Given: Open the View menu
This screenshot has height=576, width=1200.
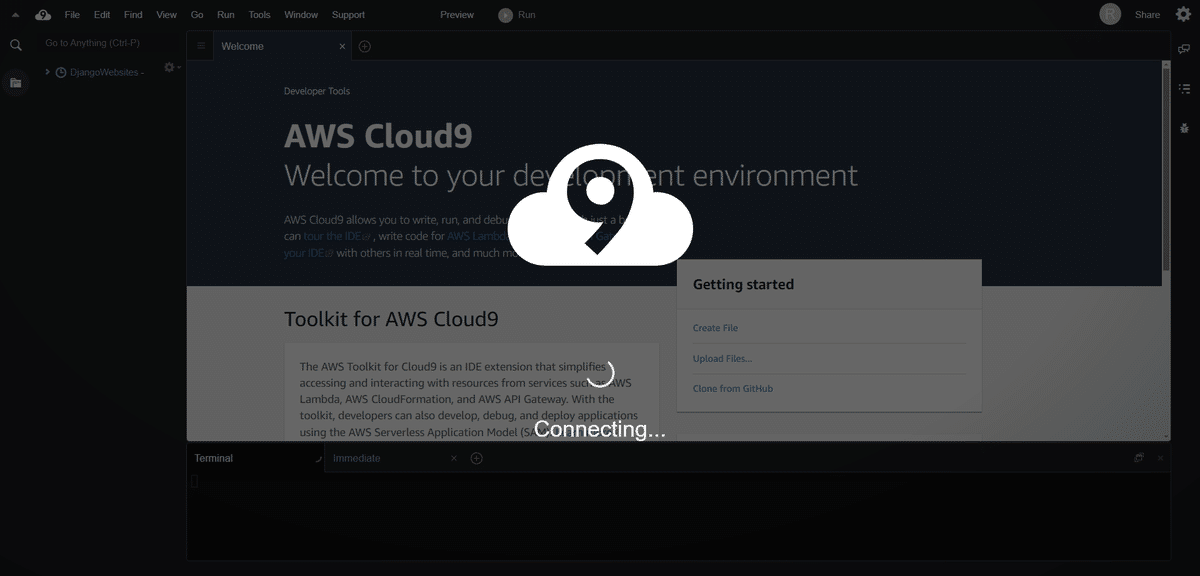Looking at the screenshot, I should [x=167, y=15].
